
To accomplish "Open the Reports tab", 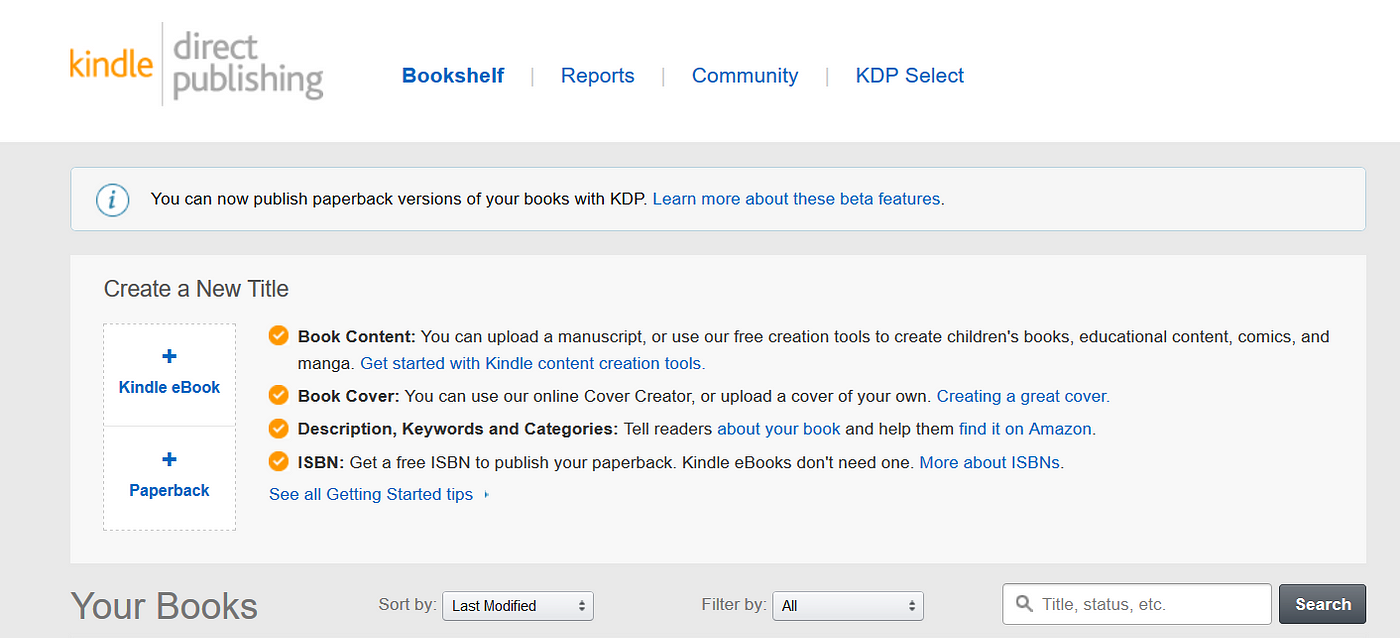I will pos(598,76).
